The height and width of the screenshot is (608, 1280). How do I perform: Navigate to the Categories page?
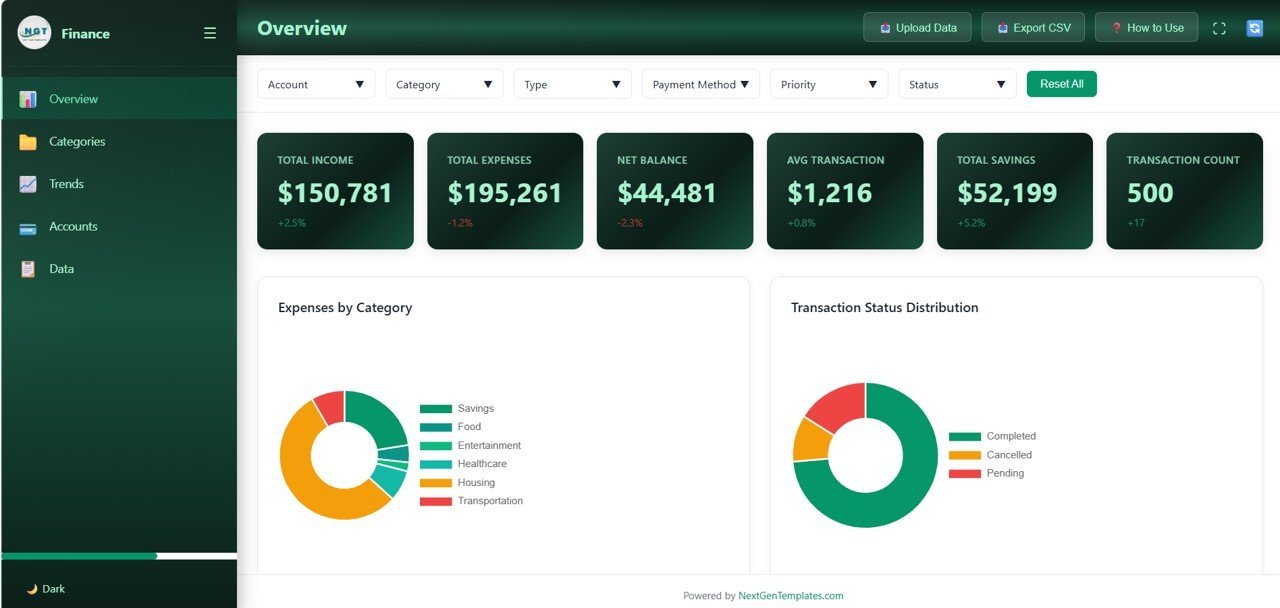point(75,141)
